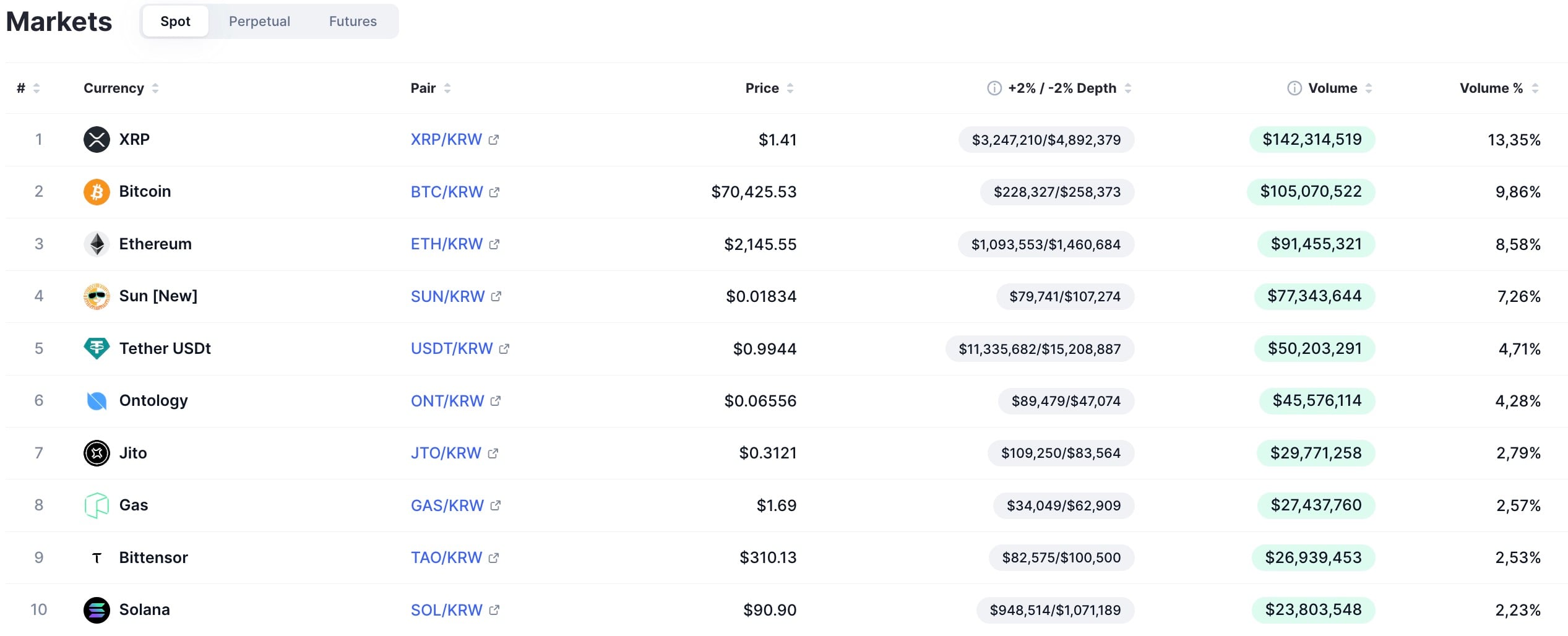Click the XRP coin logo icon
This screenshot has height=636, width=1568.
tap(97, 139)
